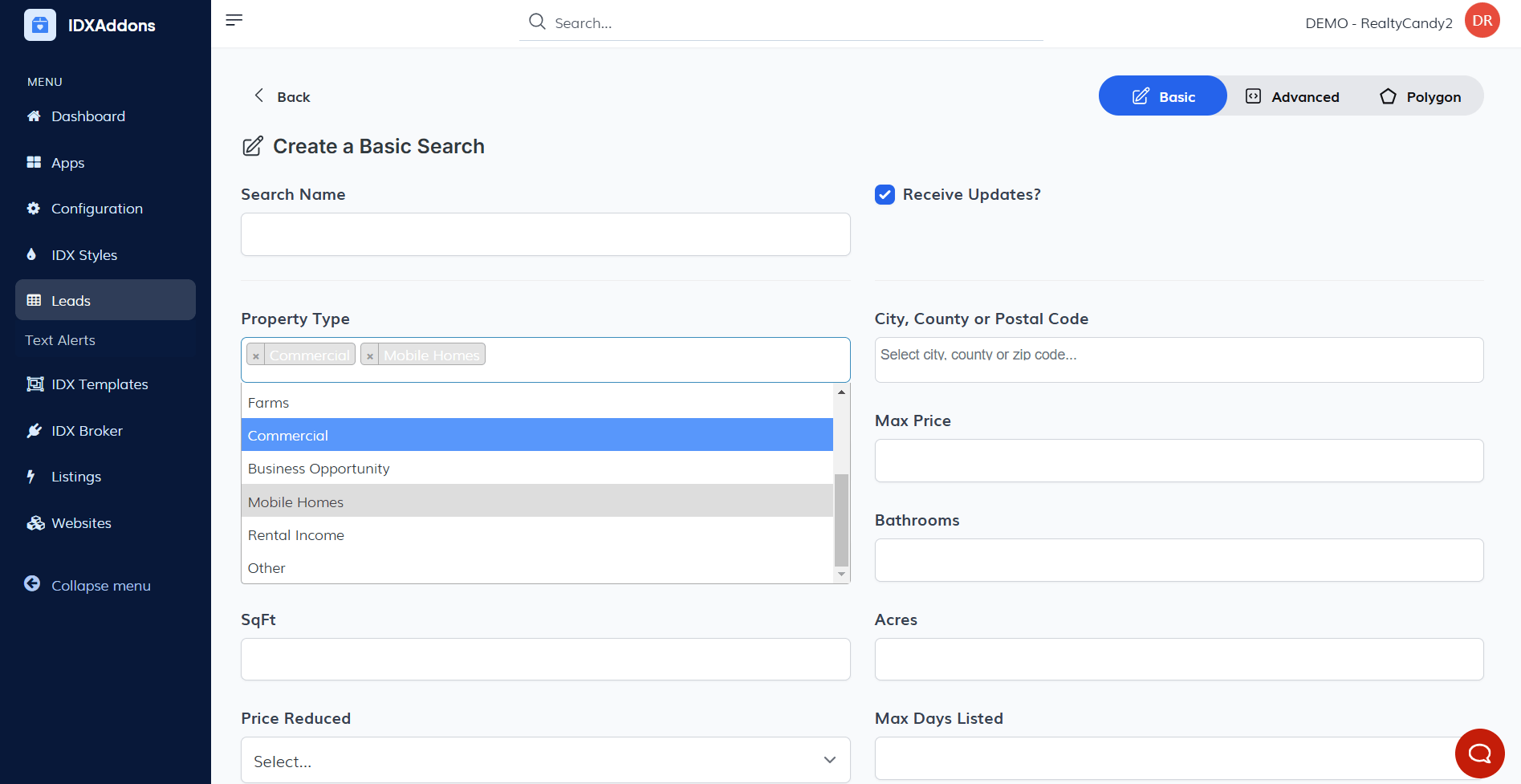Switch to the Polygon search tab

coord(1420,96)
